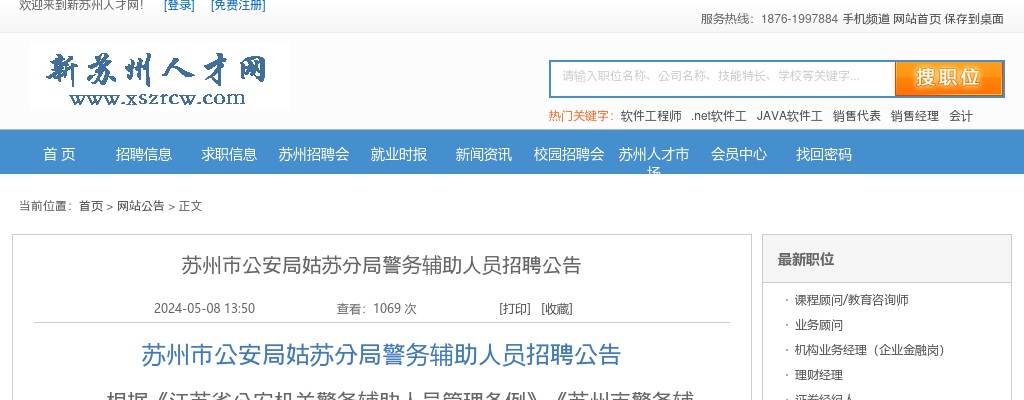Print the article via 打印 link
This screenshot has width=1024, height=400.
click(x=515, y=309)
